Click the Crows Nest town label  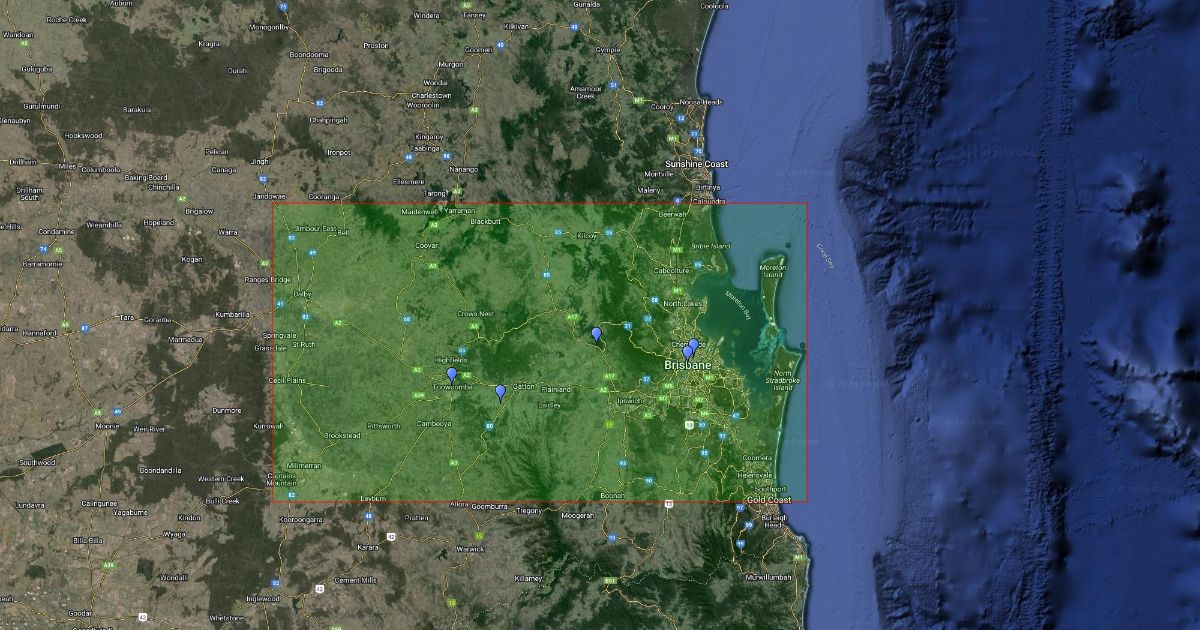(476, 314)
